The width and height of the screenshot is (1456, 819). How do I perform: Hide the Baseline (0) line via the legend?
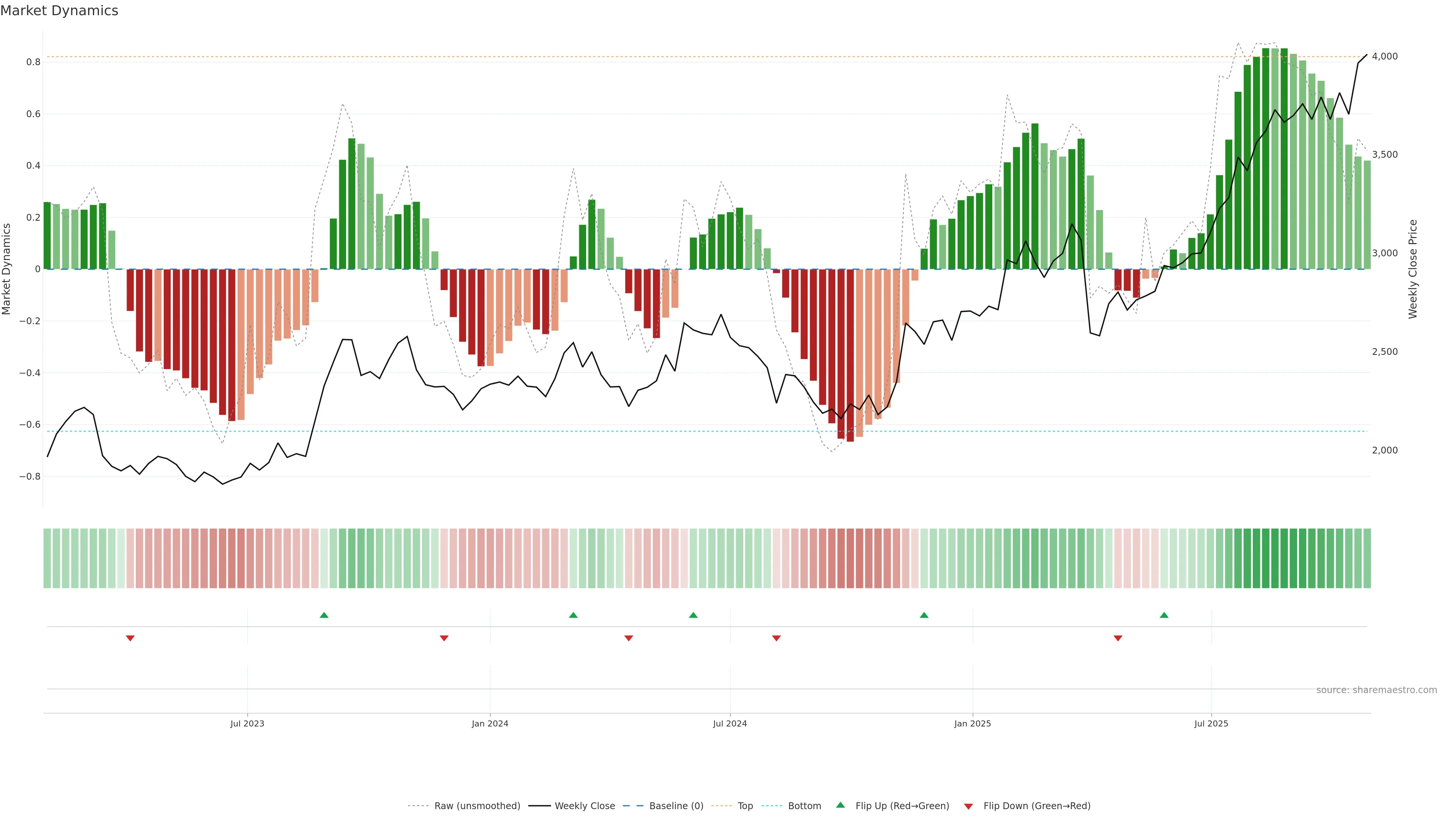pyautogui.click(x=676, y=806)
